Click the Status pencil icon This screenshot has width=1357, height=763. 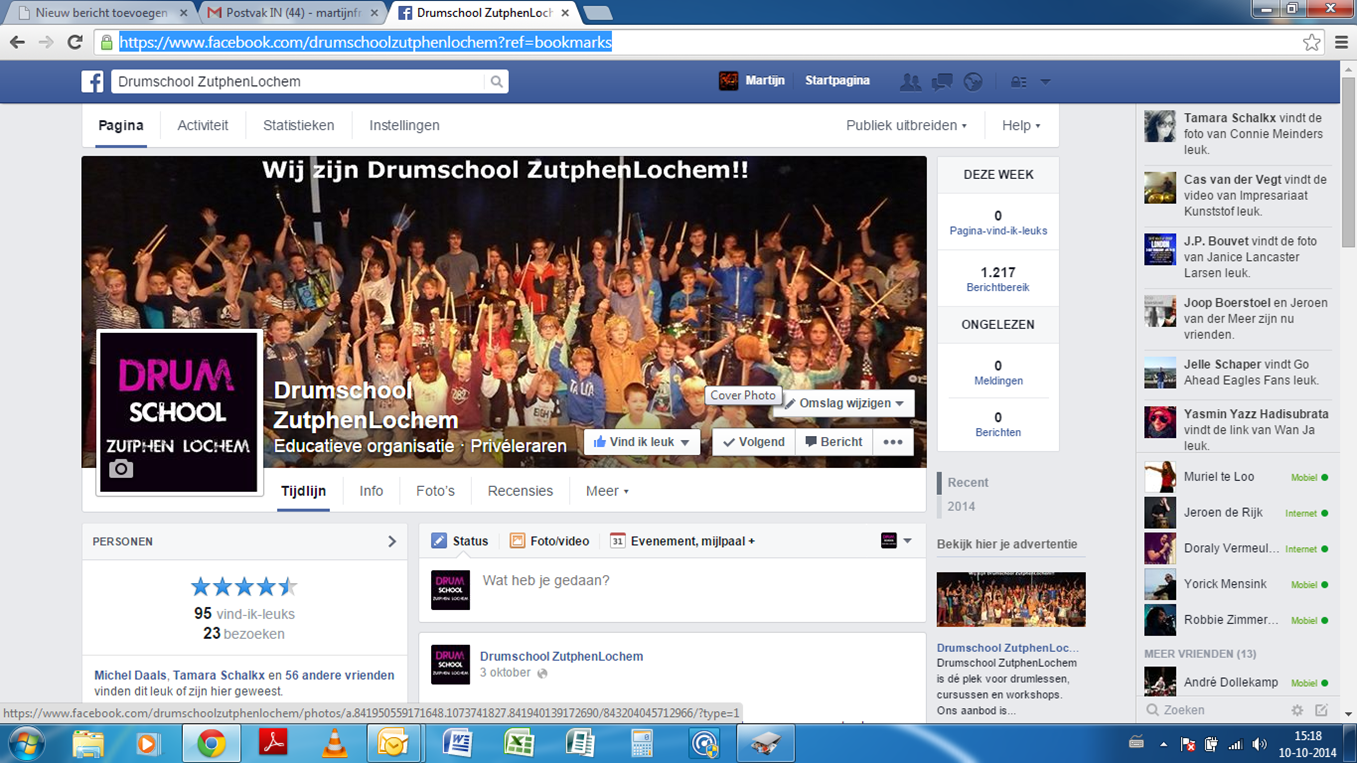[439, 541]
